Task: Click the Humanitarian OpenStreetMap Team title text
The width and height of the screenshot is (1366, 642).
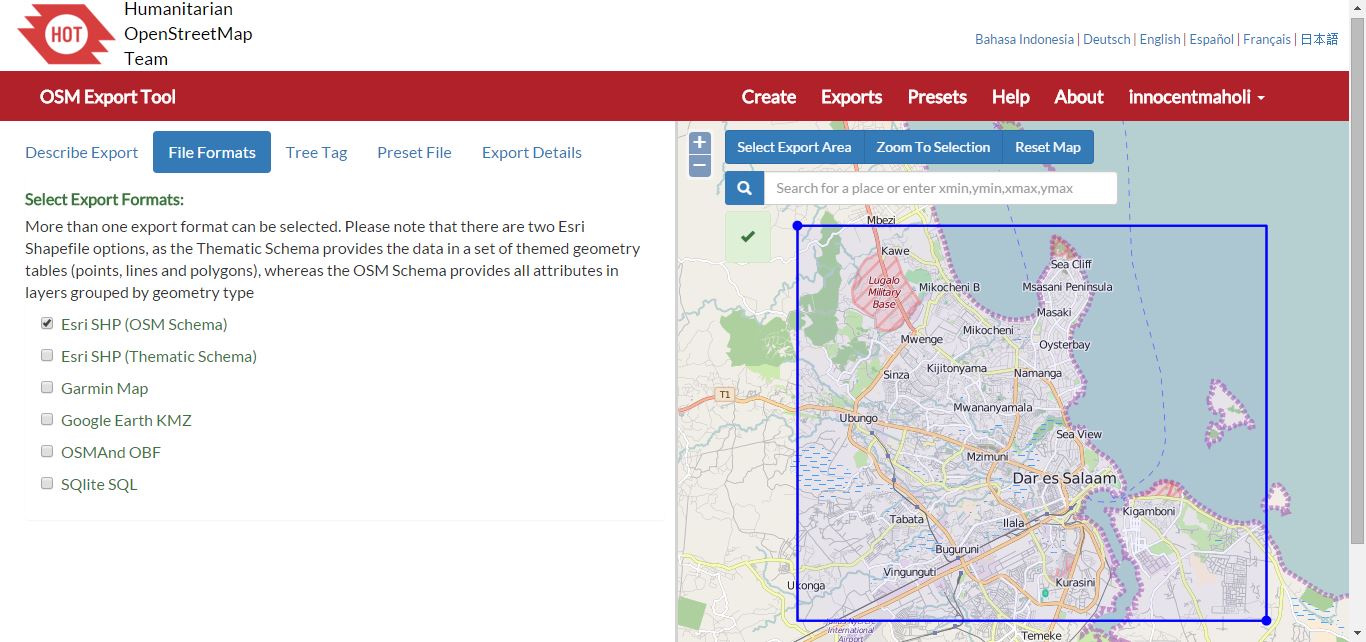Action: point(188,34)
